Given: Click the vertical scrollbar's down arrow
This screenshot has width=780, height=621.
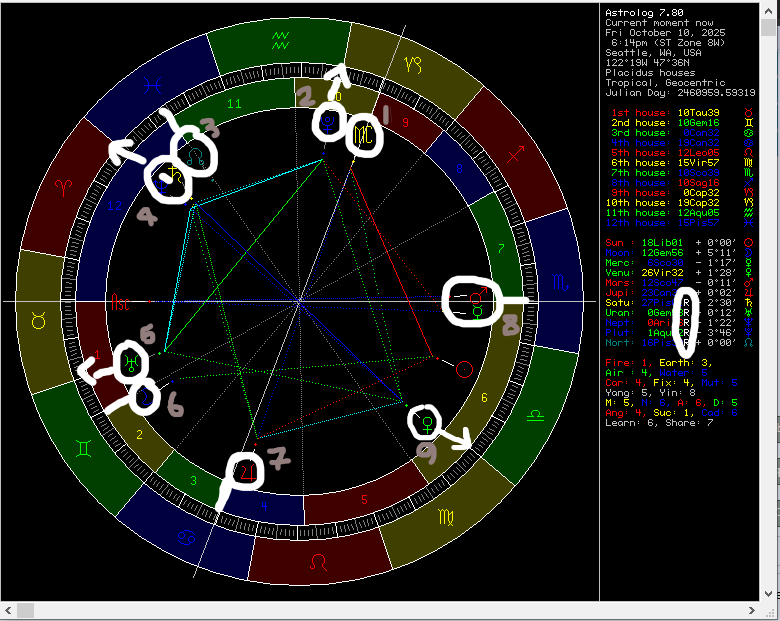Looking at the screenshot, I should 772,595.
